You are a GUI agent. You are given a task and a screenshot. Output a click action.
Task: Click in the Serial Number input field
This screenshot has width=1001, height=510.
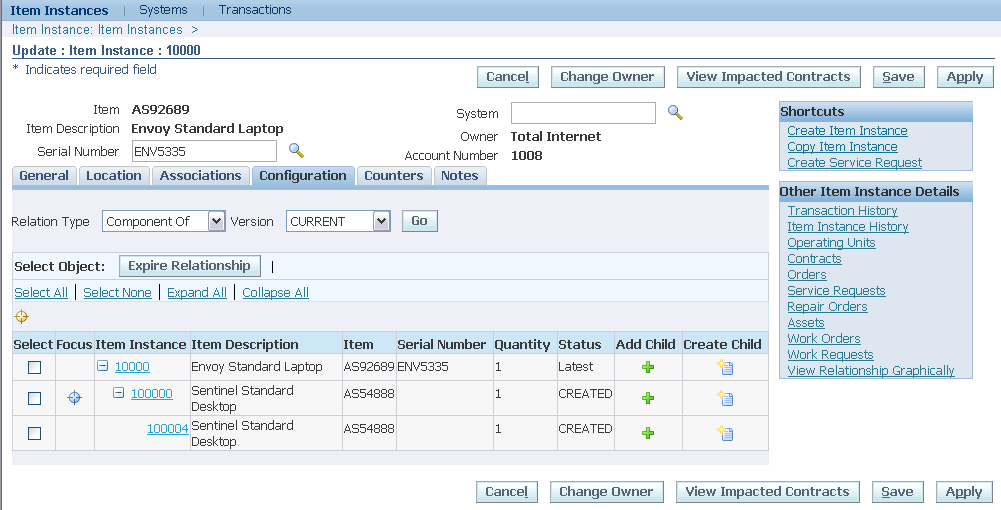(204, 151)
